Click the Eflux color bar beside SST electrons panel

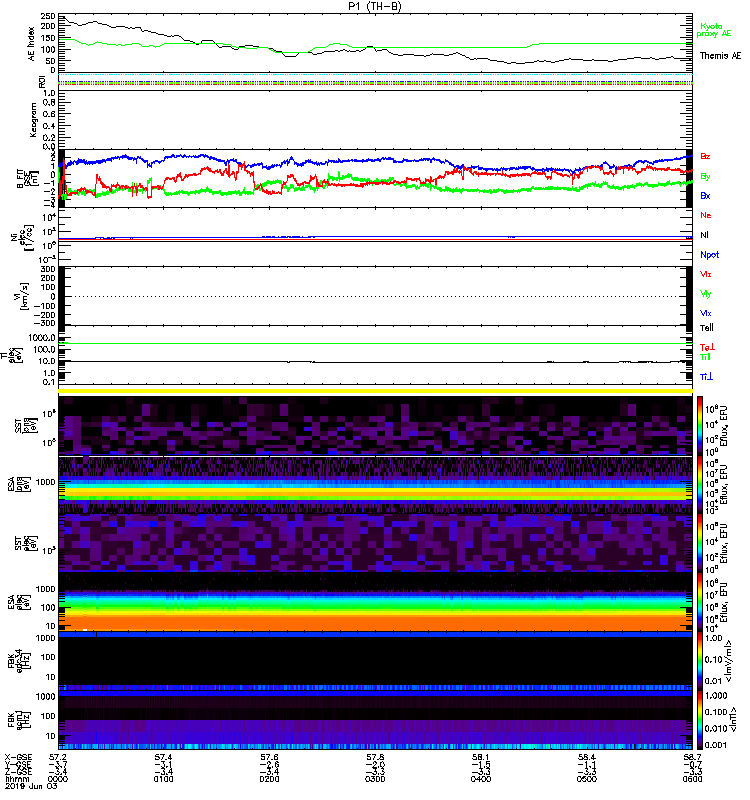(x=700, y=543)
